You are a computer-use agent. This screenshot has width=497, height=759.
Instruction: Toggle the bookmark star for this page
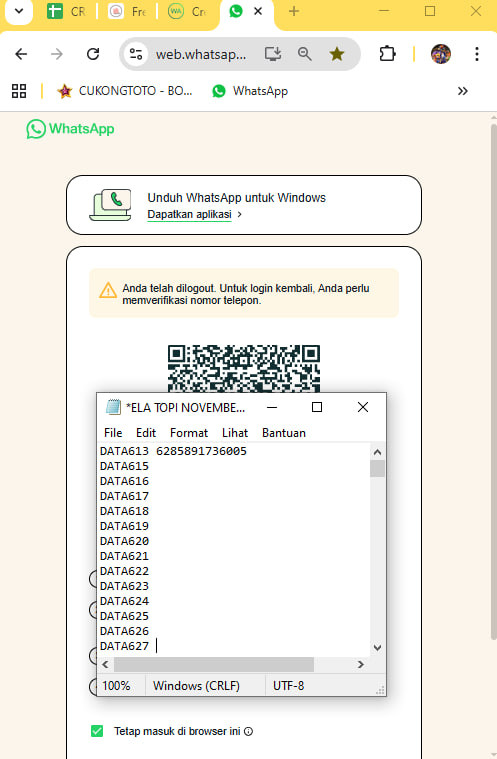pyautogui.click(x=337, y=54)
